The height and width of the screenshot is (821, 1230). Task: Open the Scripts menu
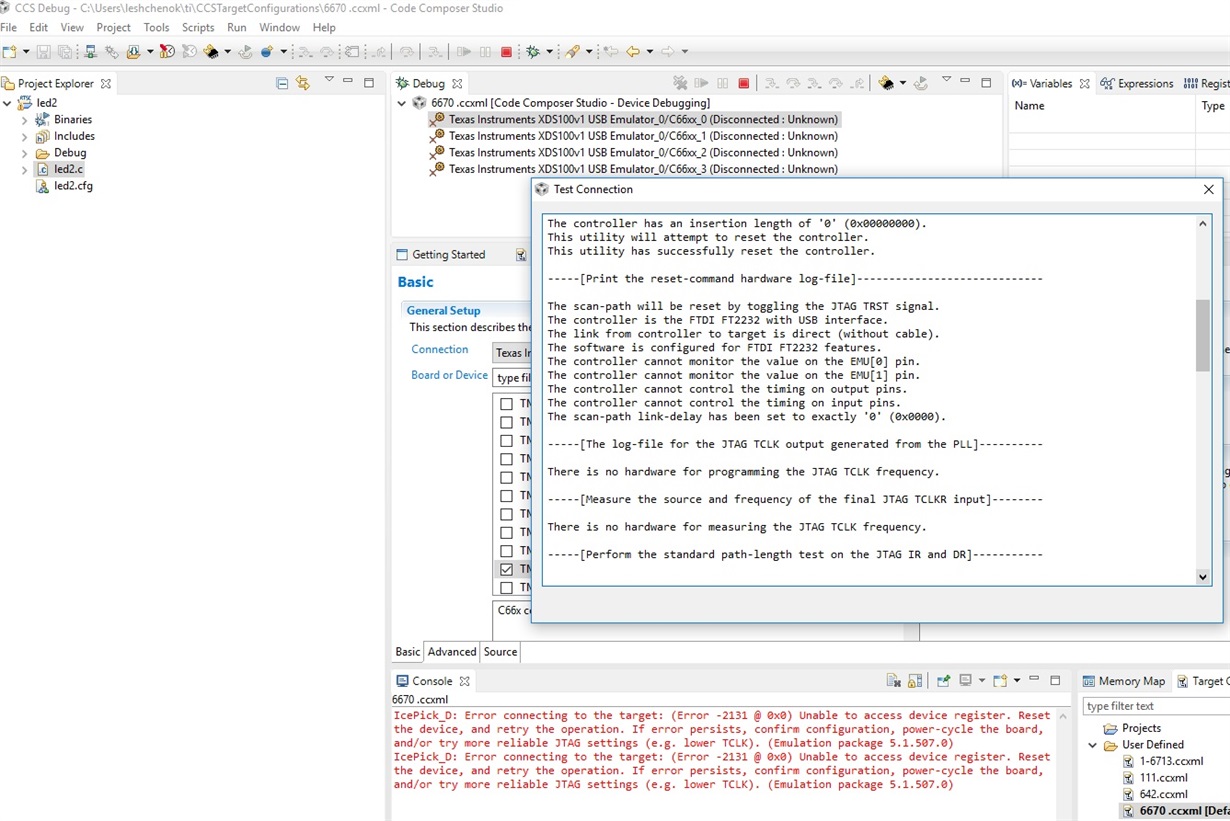pos(198,27)
